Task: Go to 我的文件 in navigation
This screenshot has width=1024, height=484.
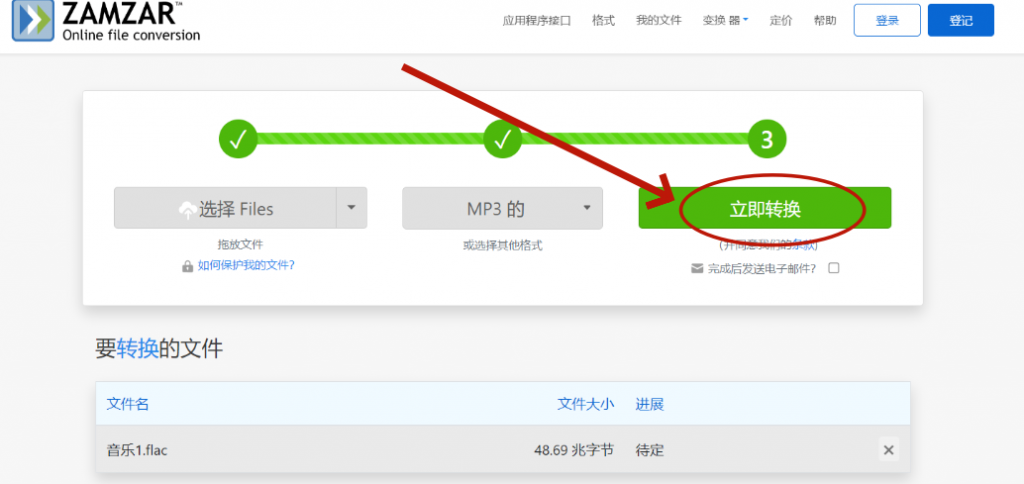Action: pos(658,20)
